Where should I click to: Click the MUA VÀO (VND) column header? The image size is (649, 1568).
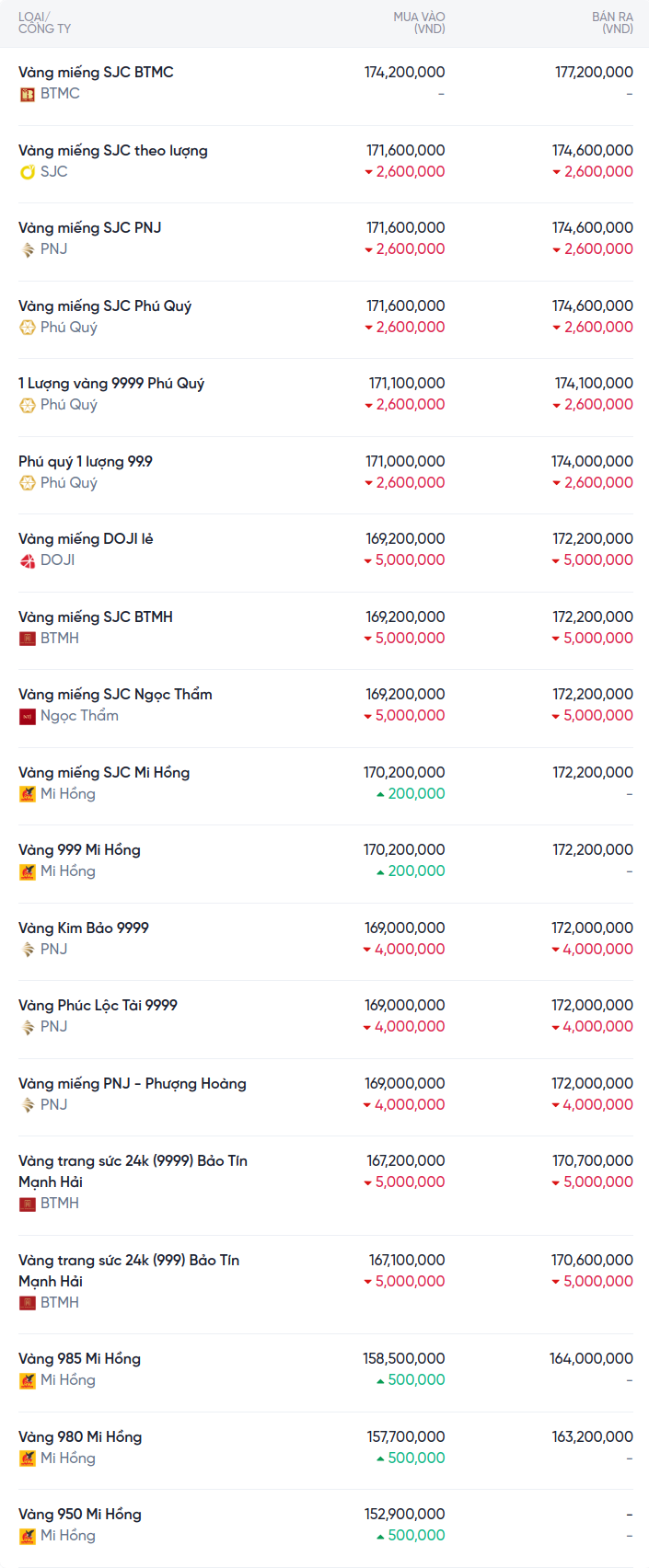pyautogui.click(x=419, y=23)
